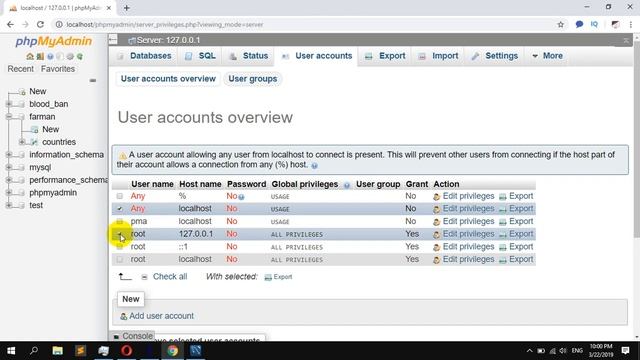The image size is (640, 360).
Task: Open Recent tables list in navigation
Action: point(20,69)
